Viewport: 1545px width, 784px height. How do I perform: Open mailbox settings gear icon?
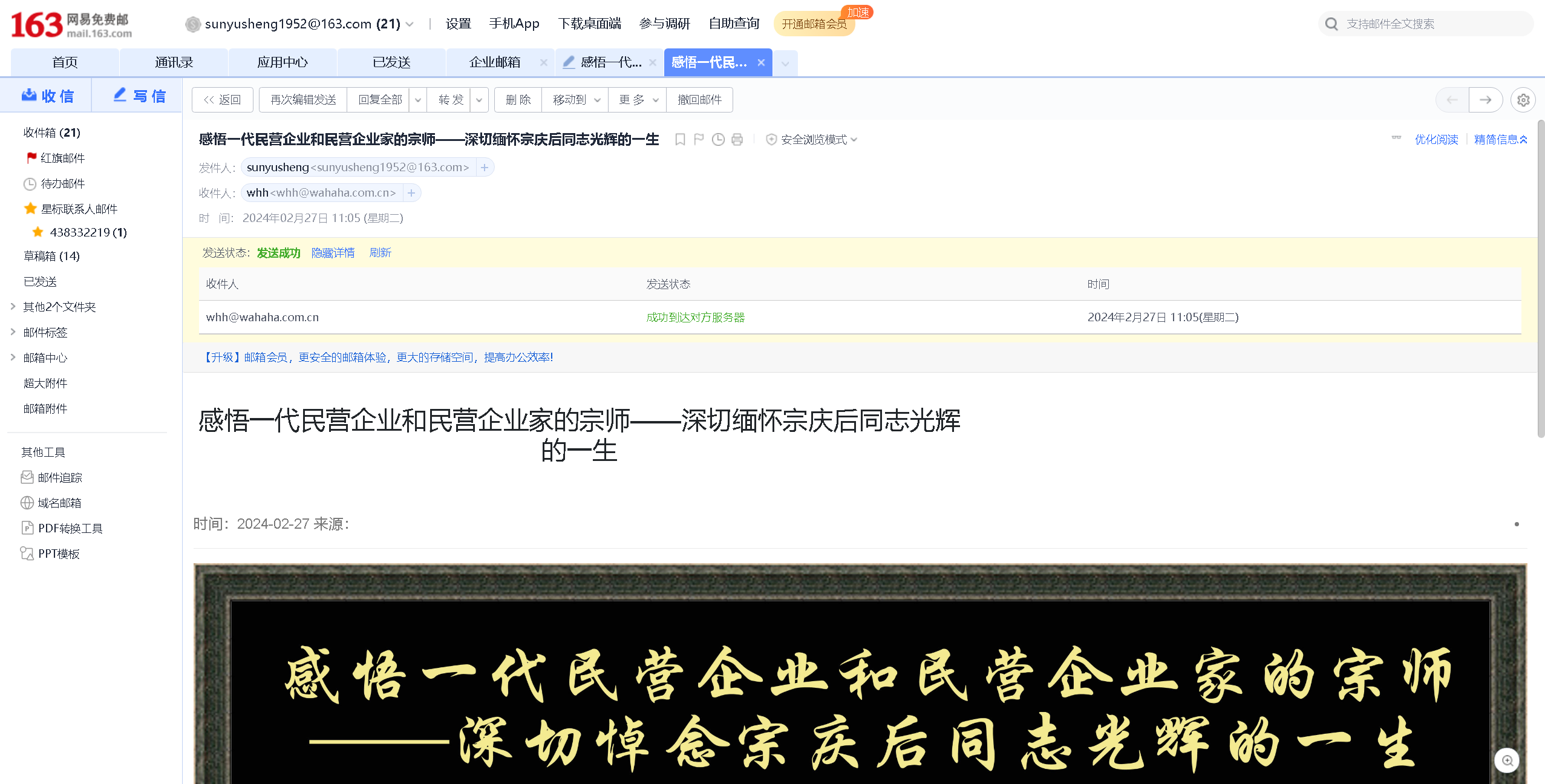[1523, 100]
